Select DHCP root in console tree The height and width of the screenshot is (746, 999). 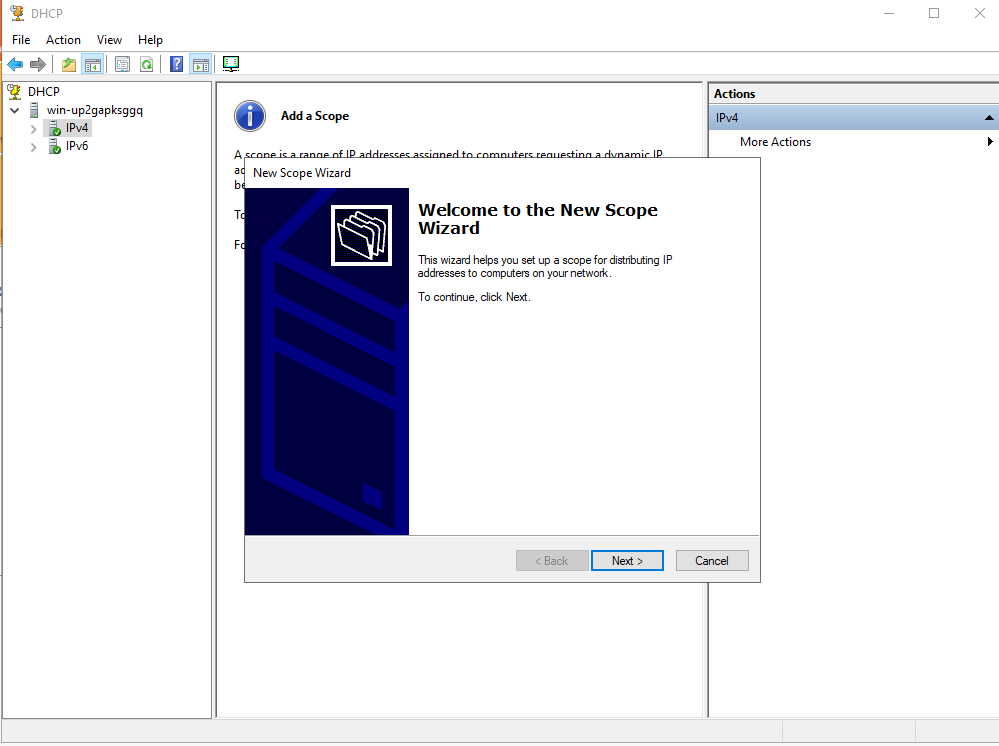pos(43,91)
